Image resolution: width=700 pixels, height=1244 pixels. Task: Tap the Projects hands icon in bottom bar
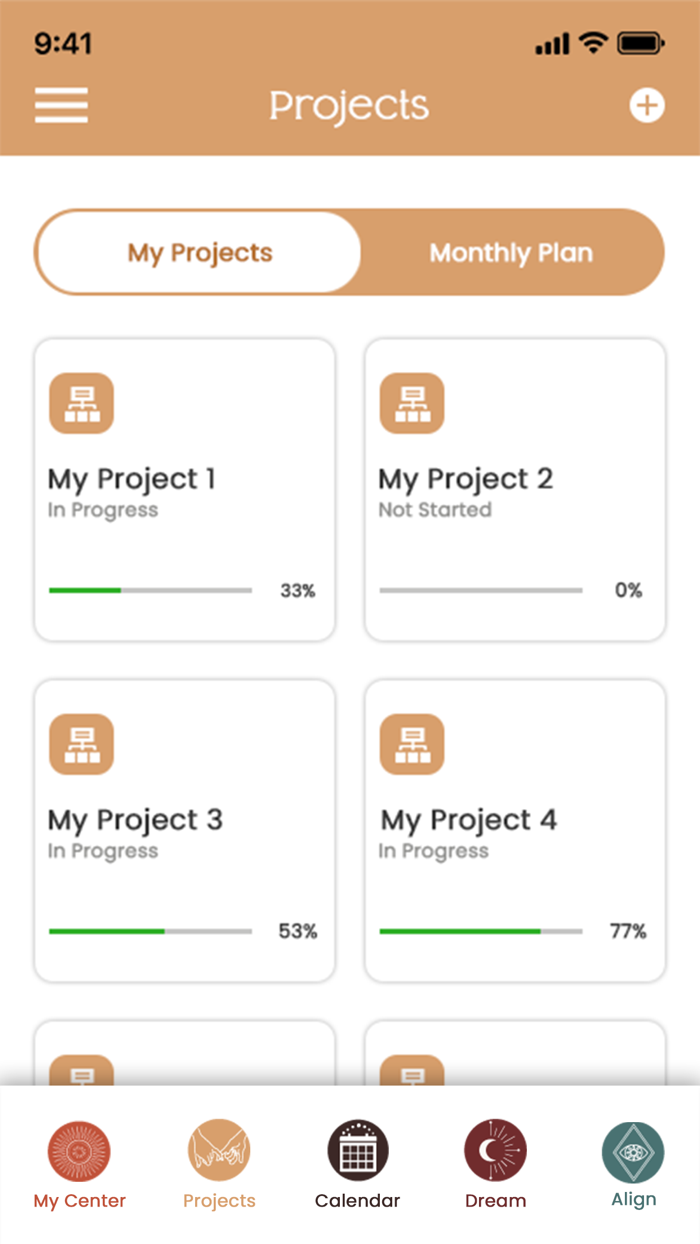[219, 1152]
